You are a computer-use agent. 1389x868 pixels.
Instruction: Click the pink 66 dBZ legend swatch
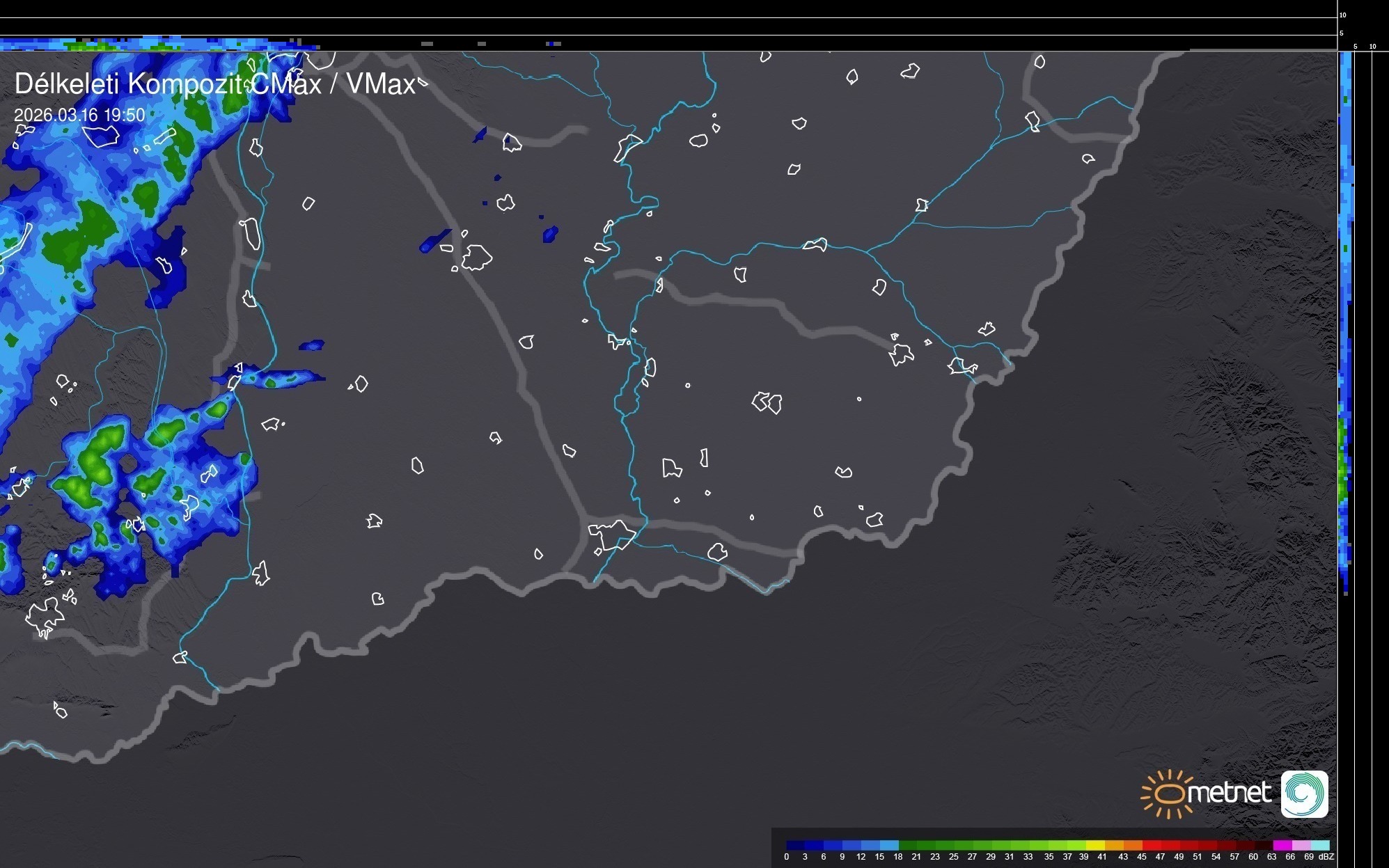tap(1301, 845)
